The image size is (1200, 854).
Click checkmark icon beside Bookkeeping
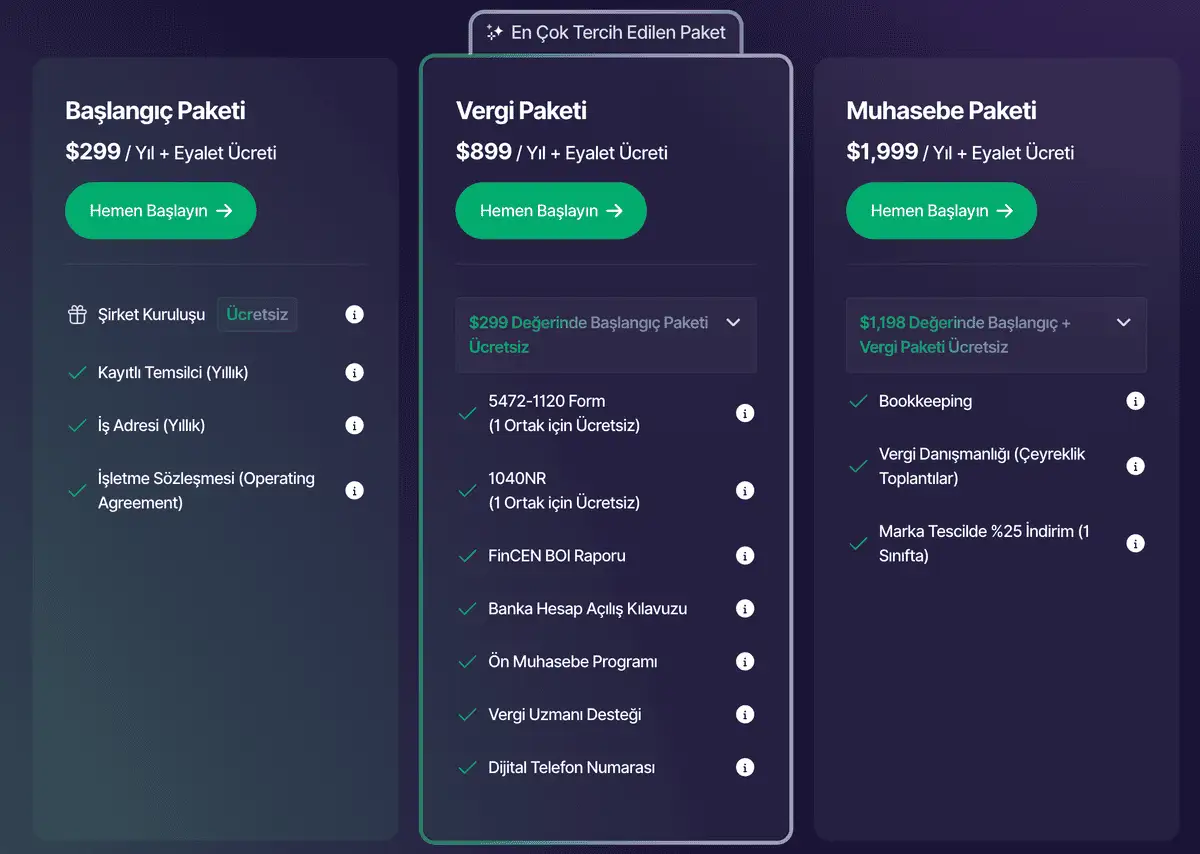(x=857, y=401)
